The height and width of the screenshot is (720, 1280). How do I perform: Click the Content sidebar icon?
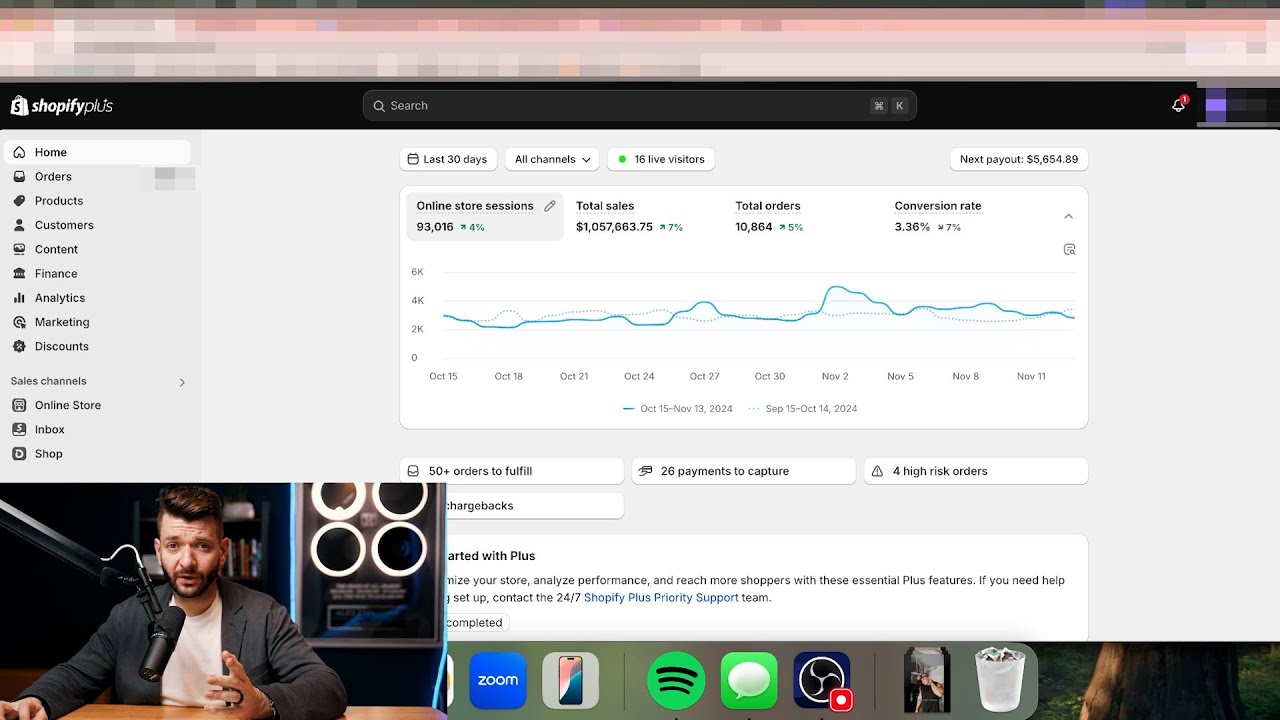[x=19, y=249]
